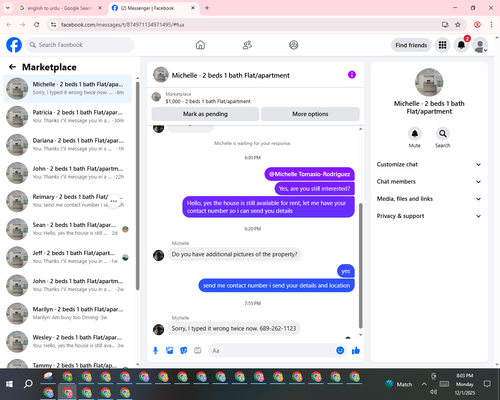Choose a GIF icon

point(198,350)
